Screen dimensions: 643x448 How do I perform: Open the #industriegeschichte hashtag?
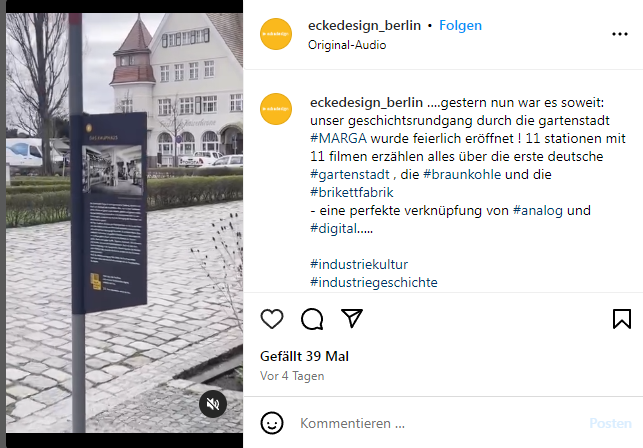click(374, 282)
